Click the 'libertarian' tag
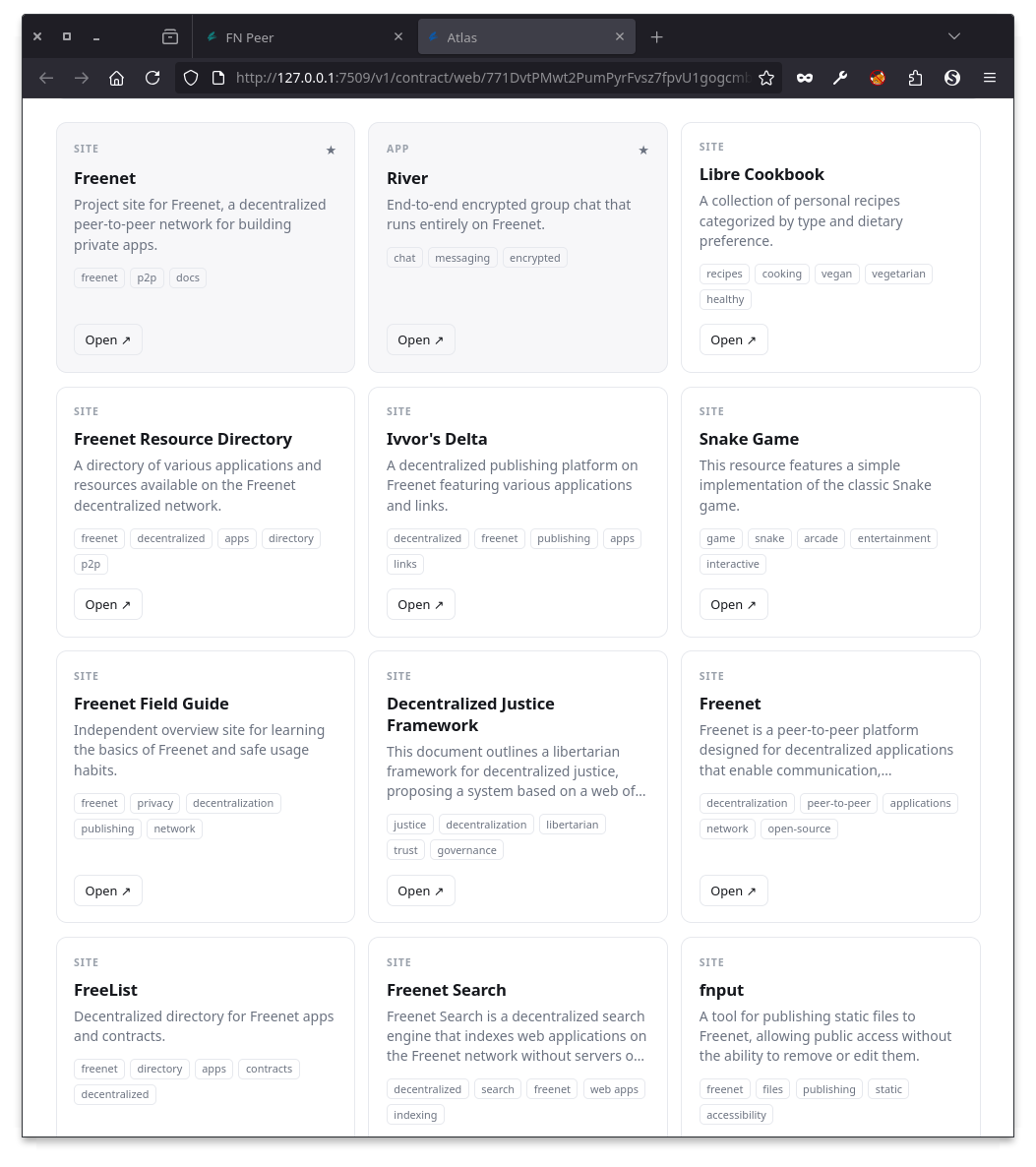 (x=573, y=826)
